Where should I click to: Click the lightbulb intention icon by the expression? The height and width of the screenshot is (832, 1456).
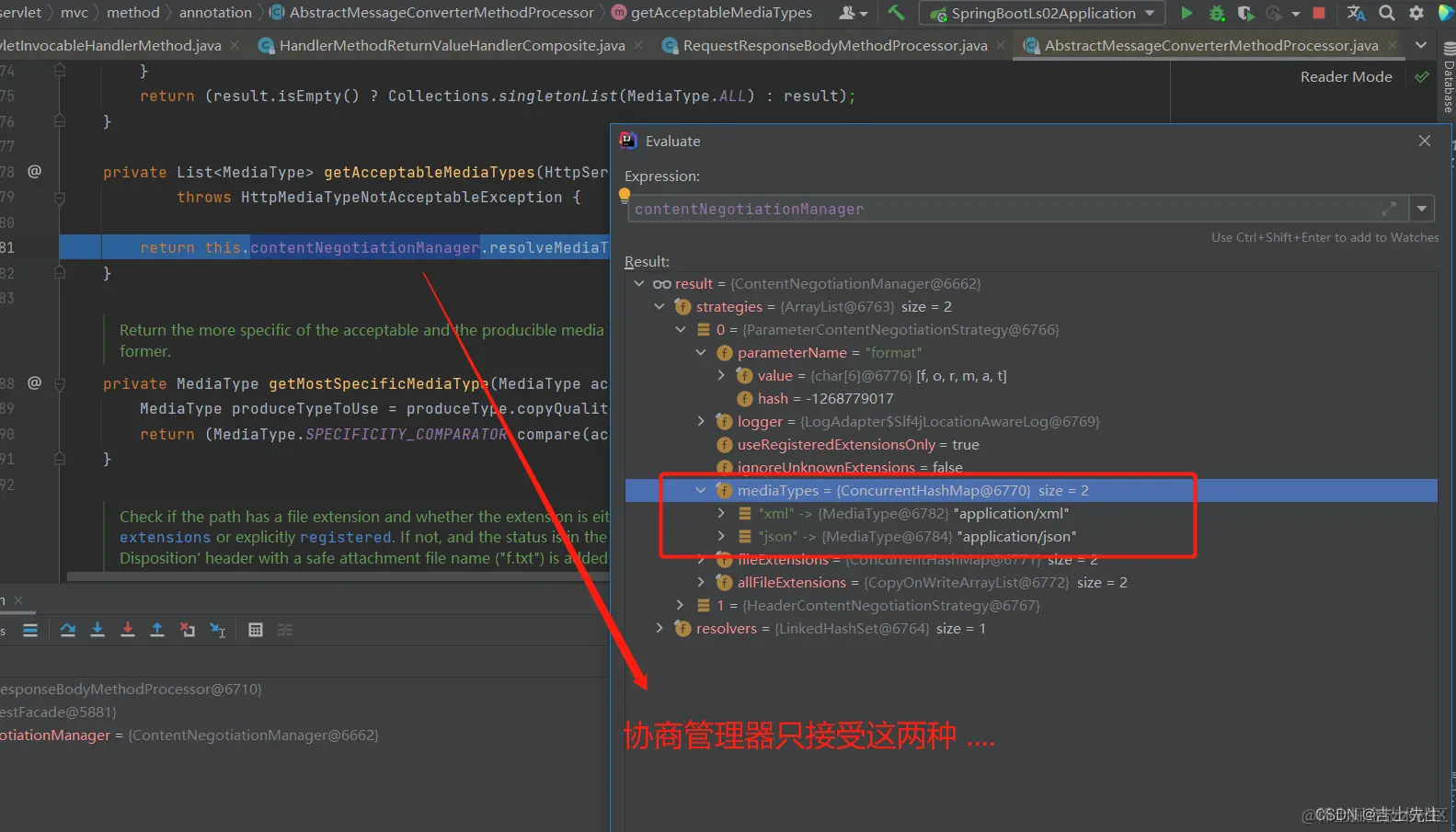click(625, 195)
